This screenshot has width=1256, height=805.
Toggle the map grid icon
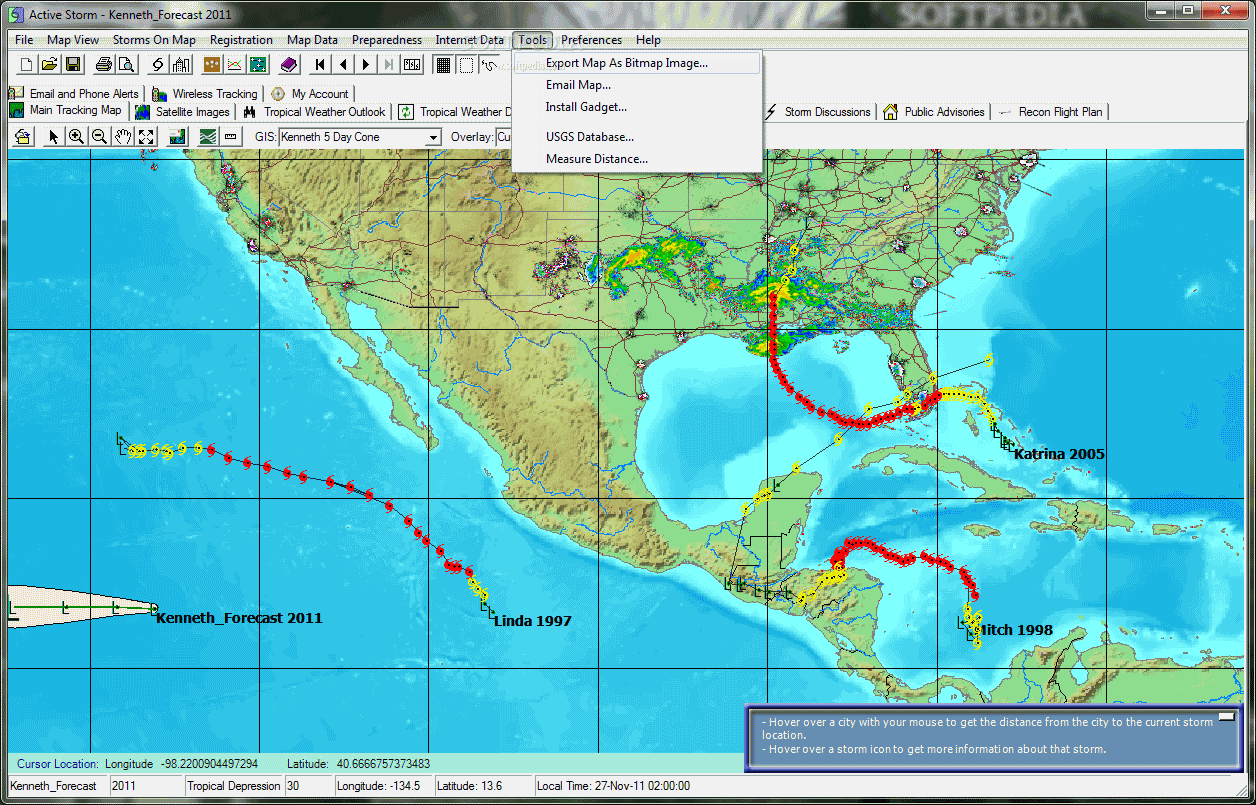click(443, 65)
